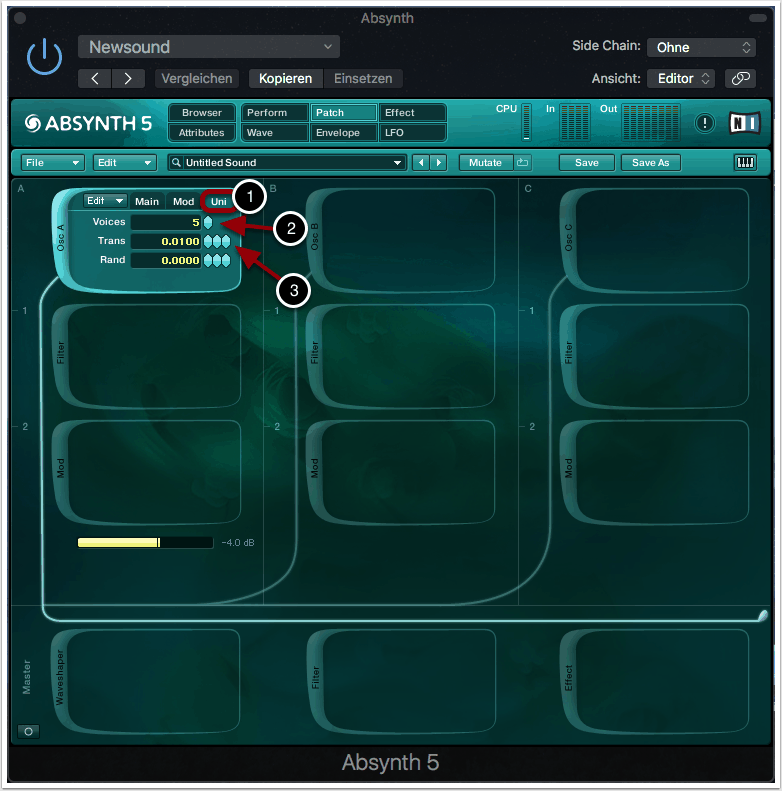Select the Osc A Main tab

click(x=147, y=201)
